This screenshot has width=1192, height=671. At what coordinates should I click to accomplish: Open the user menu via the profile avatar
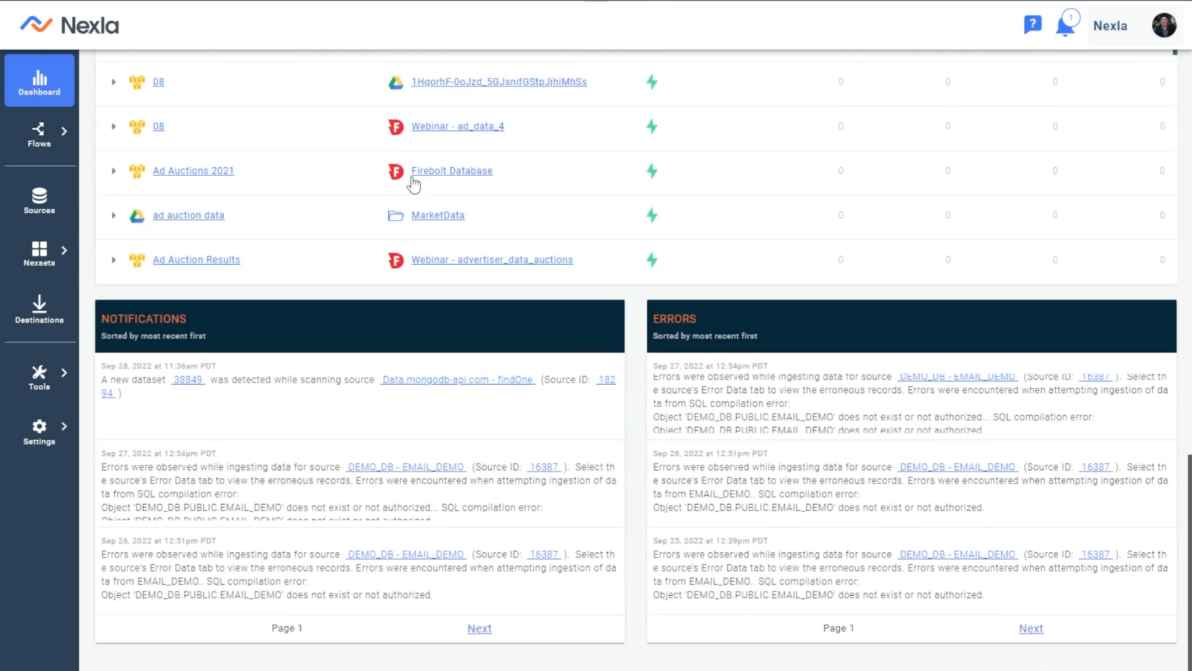pyautogui.click(x=1164, y=25)
